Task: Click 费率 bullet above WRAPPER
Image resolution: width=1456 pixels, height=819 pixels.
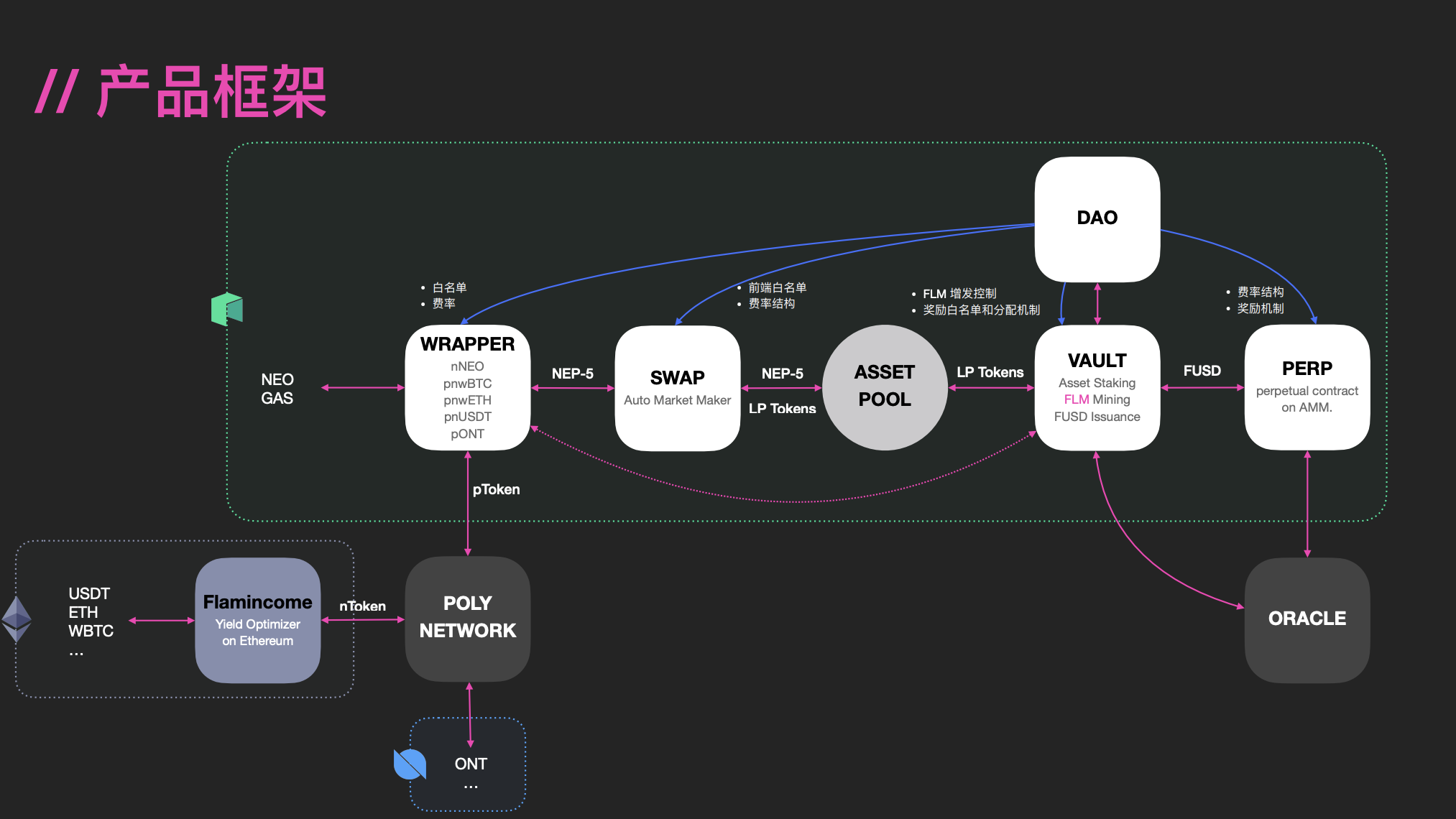Action: tap(443, 303)
